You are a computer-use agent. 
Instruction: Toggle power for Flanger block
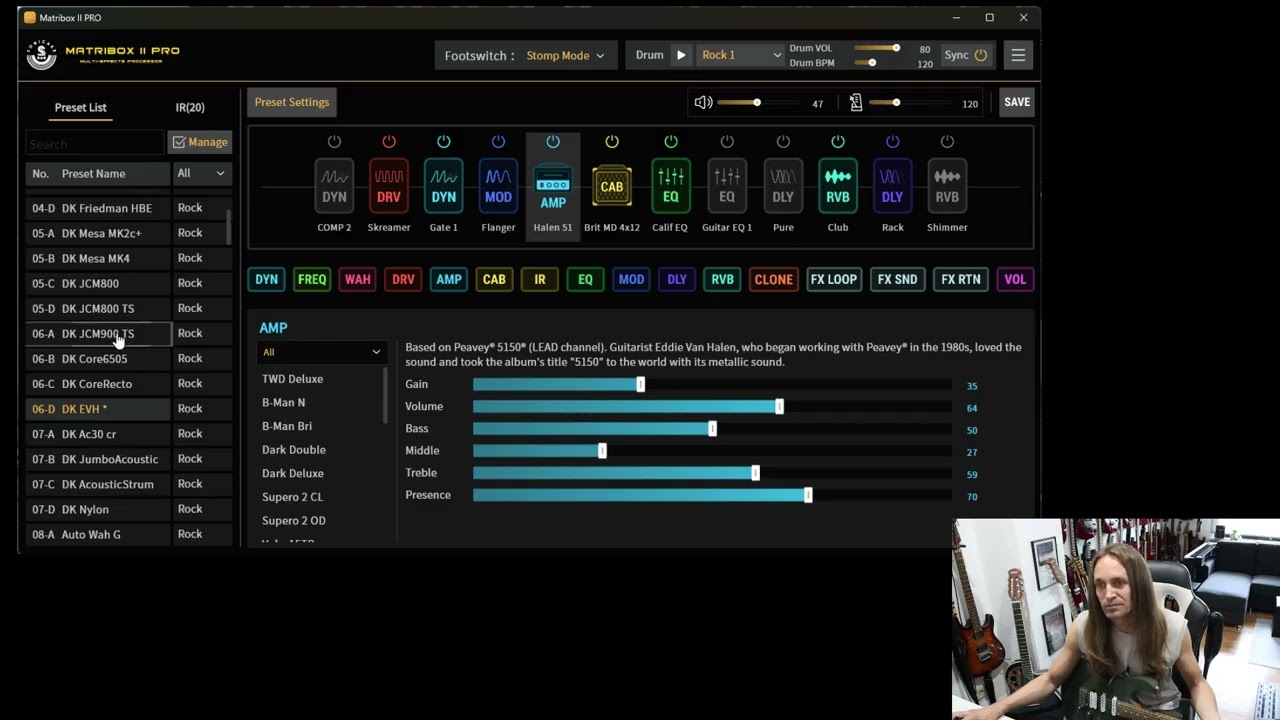click(x=498, y=142)
